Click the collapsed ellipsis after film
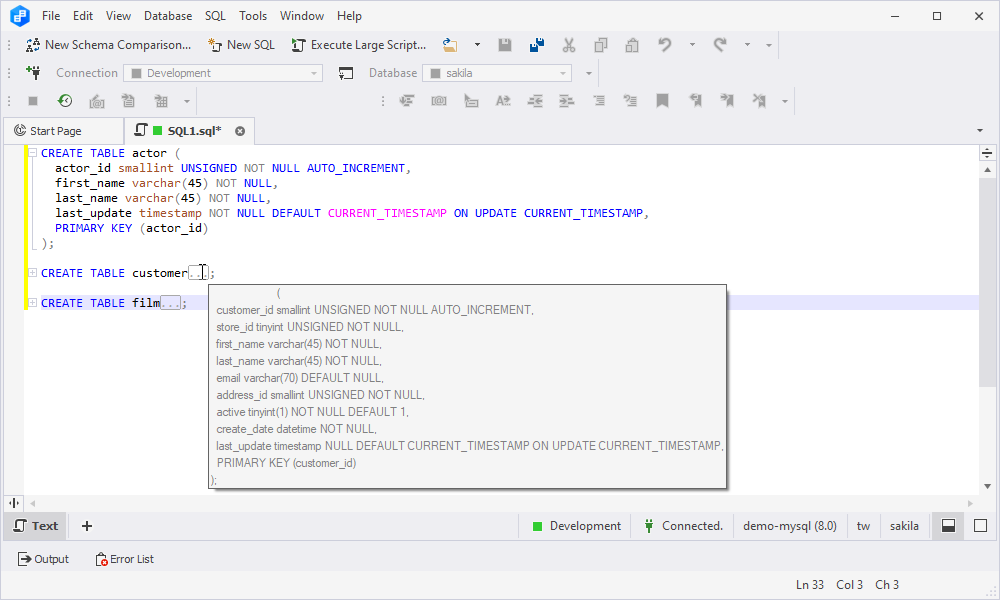Image resolution: width=1000 pixels, height=600 pixels. [170, 303]
